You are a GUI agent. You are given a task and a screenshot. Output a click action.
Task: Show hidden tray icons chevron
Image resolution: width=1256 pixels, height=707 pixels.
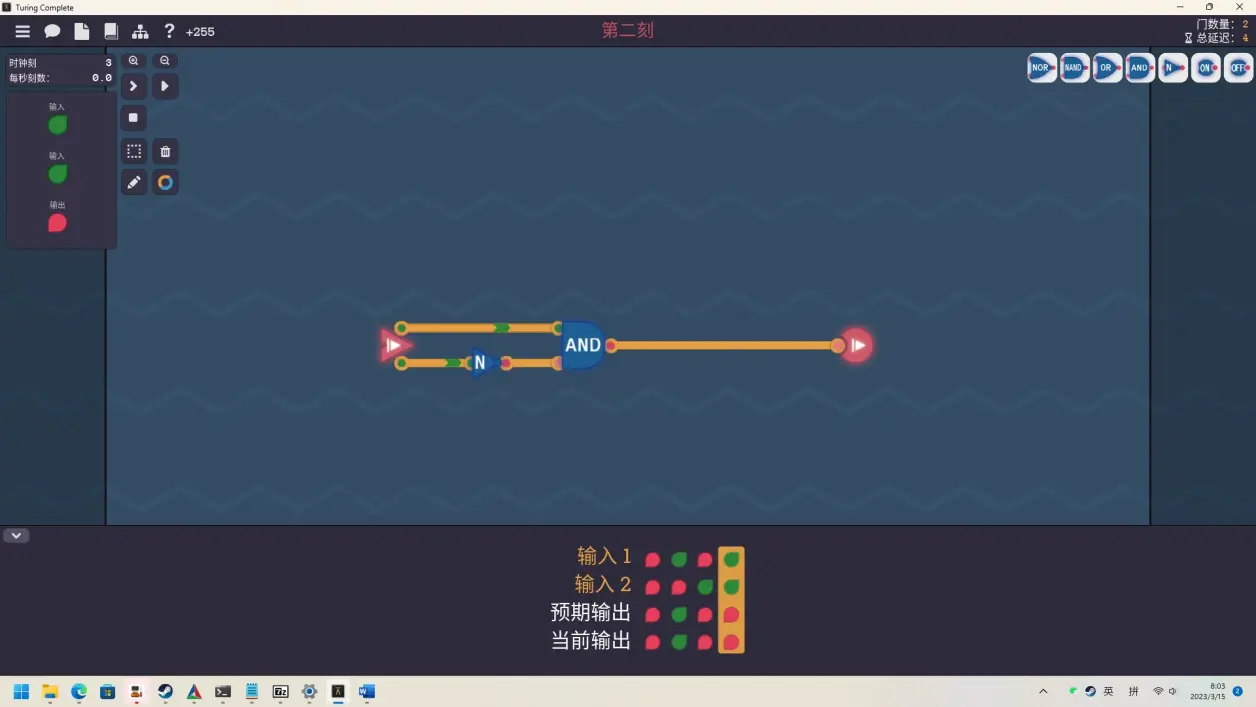[x=1043, y=691]
